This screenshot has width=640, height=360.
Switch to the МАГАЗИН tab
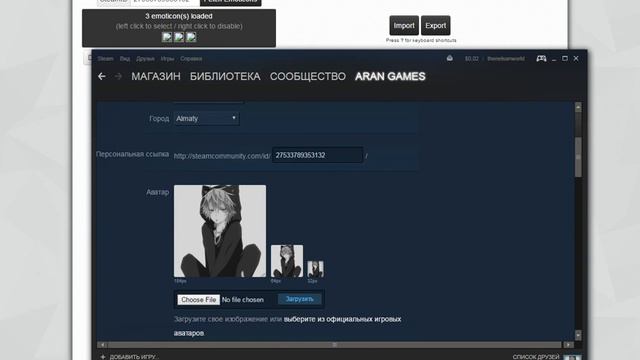pyautogui.click(x=156, y=76)
